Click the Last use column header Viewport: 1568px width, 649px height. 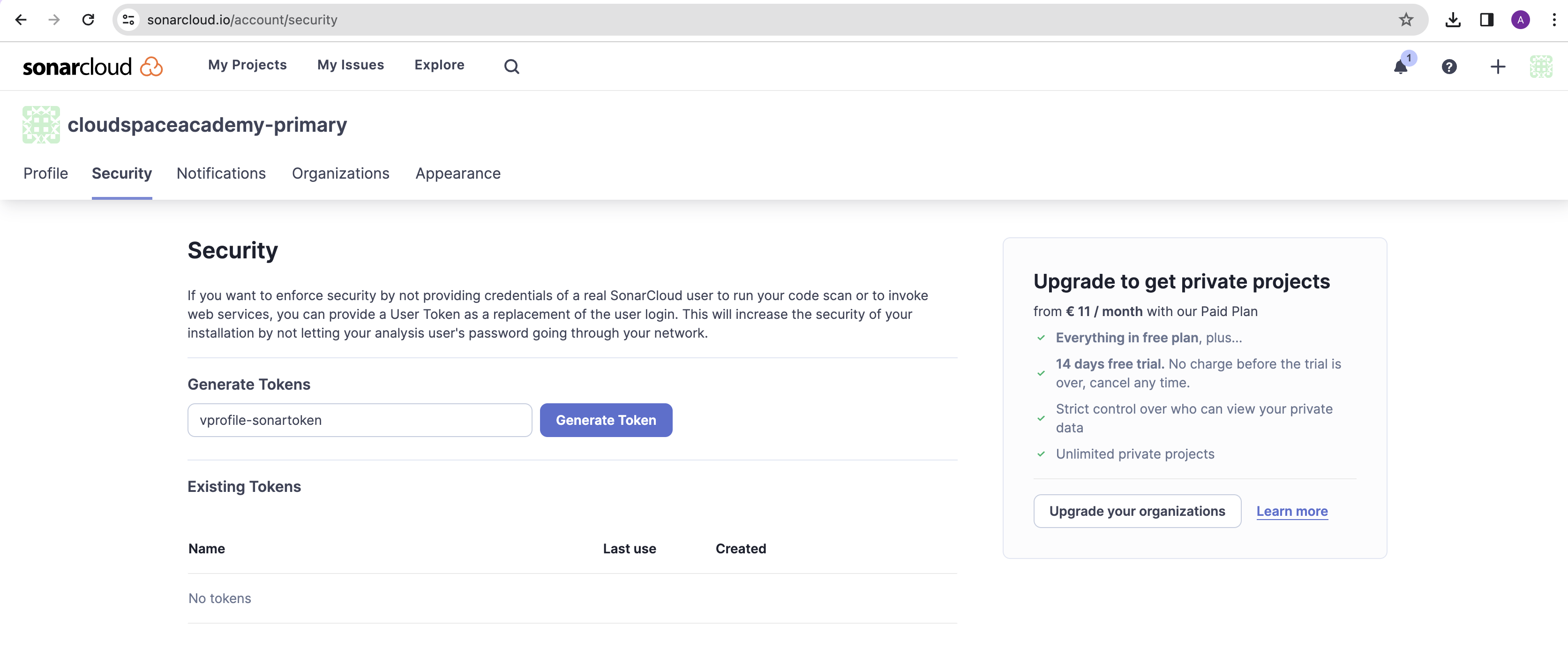coord(630,549)
